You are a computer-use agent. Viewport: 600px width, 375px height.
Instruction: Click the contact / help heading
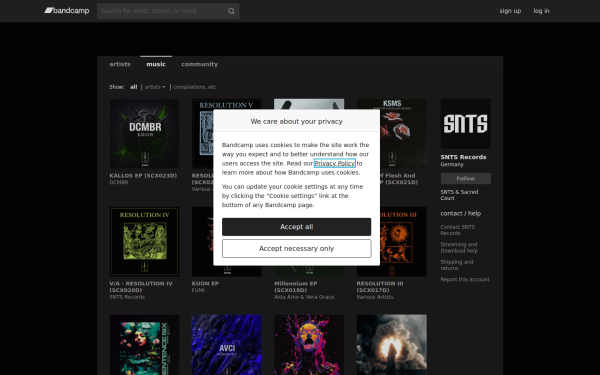[460, 214]
